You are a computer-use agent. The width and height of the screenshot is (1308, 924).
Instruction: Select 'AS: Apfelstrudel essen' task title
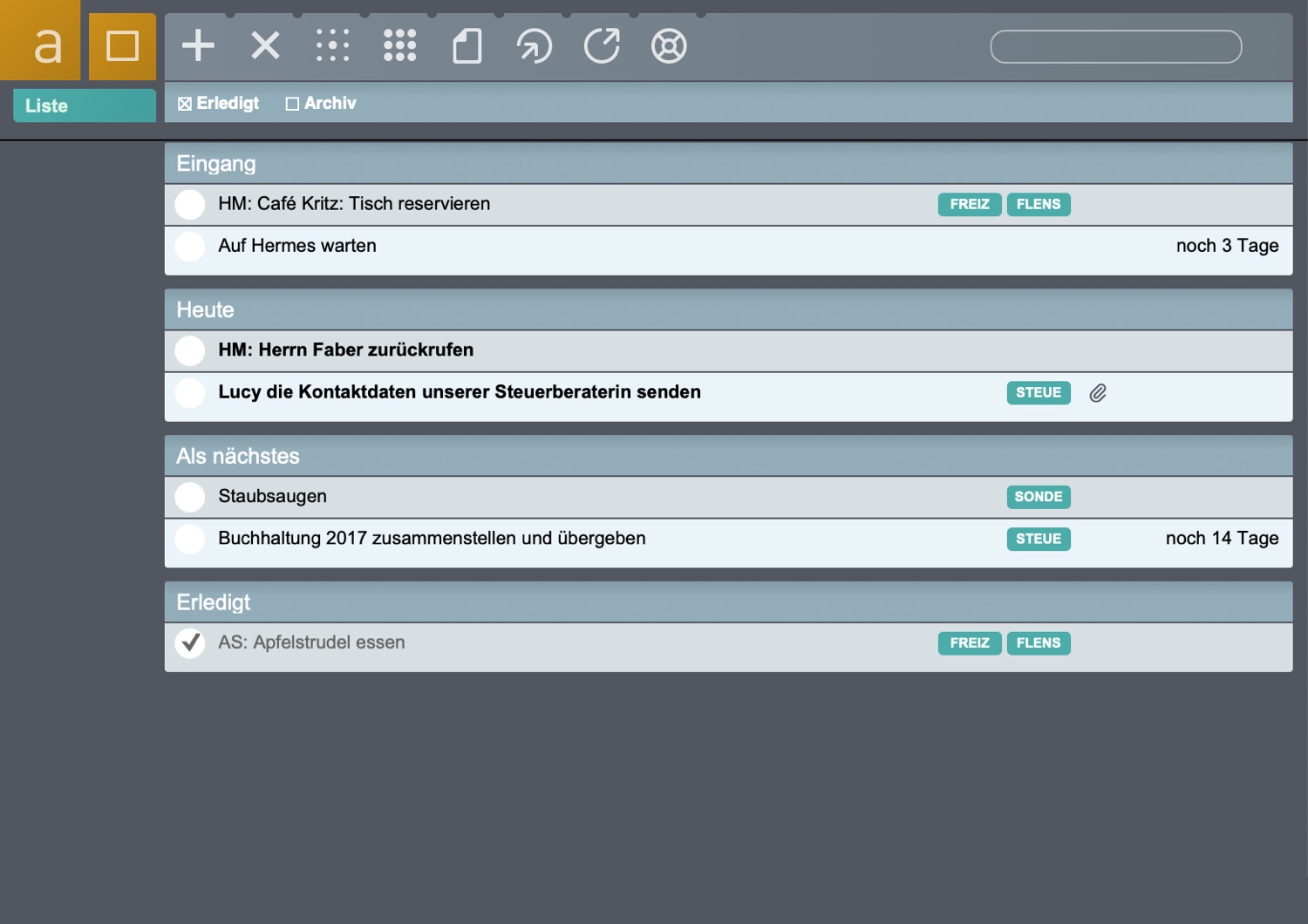point(311,642)
